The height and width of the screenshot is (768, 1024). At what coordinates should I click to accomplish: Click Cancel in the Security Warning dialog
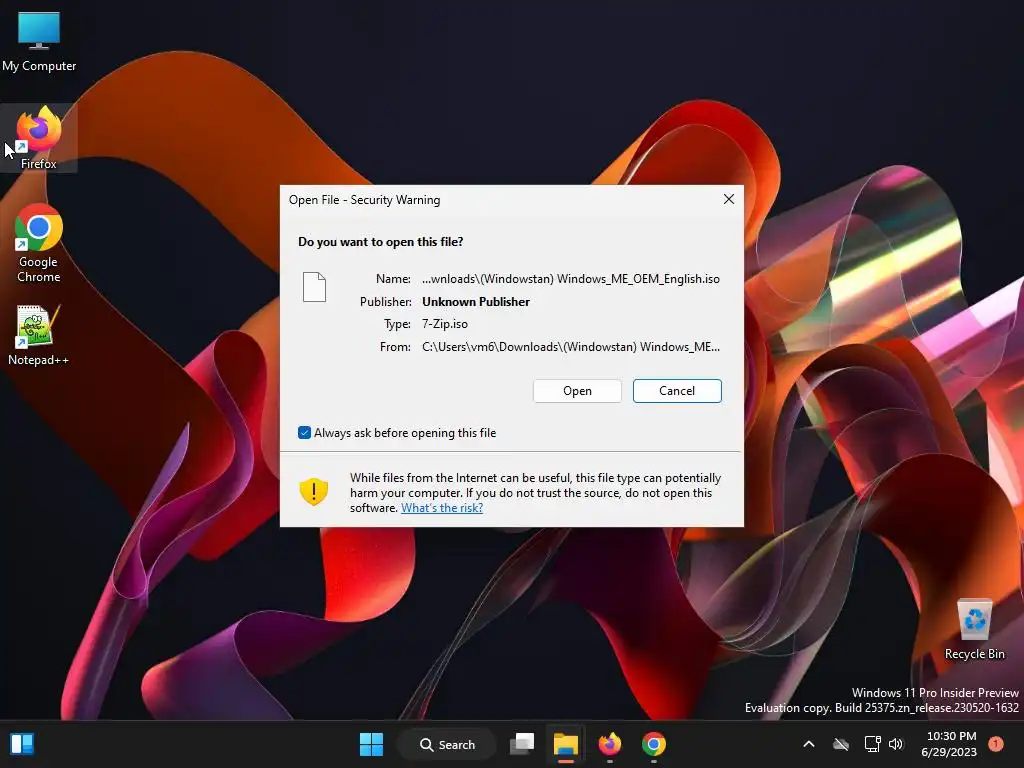[x=677, y=391]
